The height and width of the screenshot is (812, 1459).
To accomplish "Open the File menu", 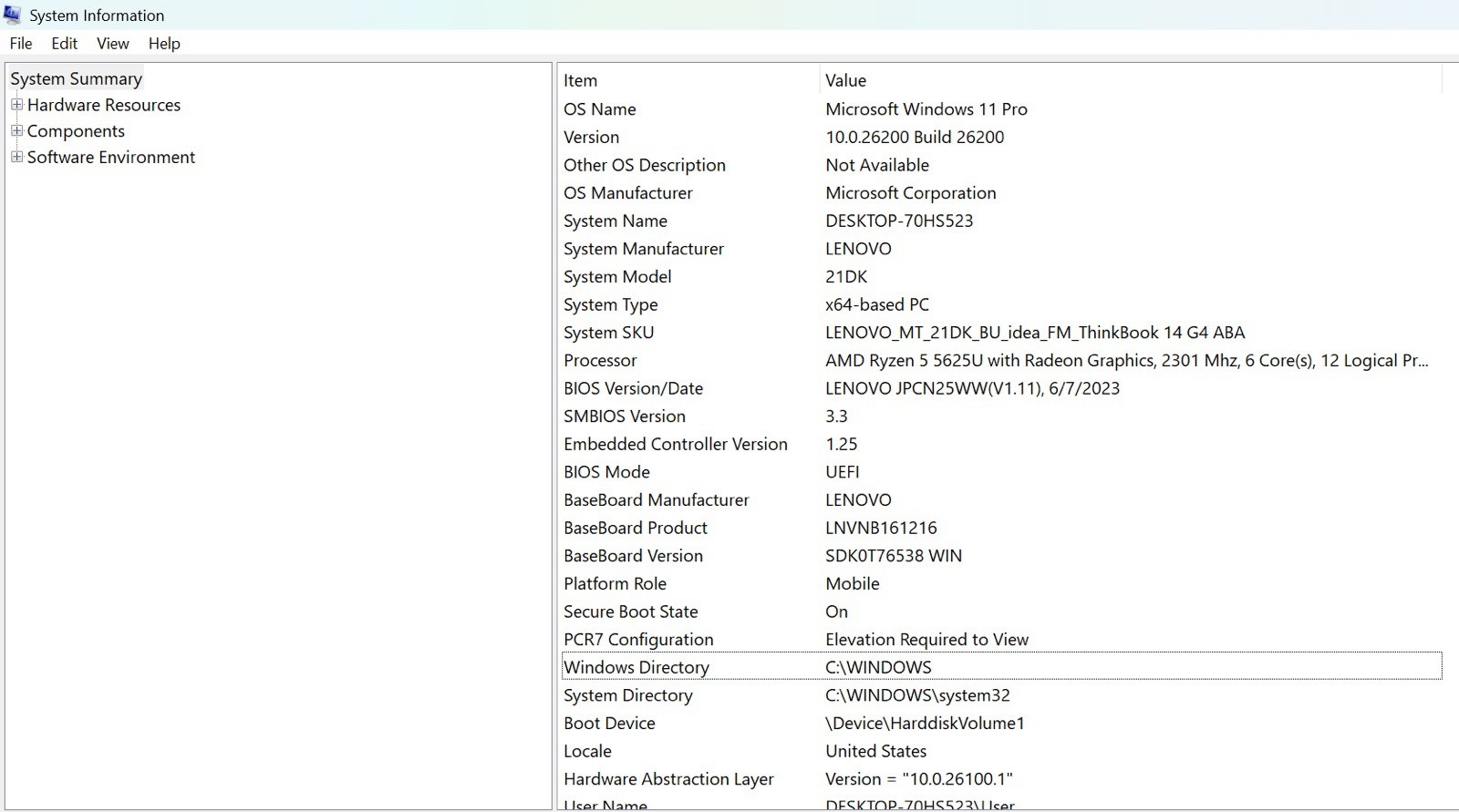I will pyautogui.click(x=21, y=43).
